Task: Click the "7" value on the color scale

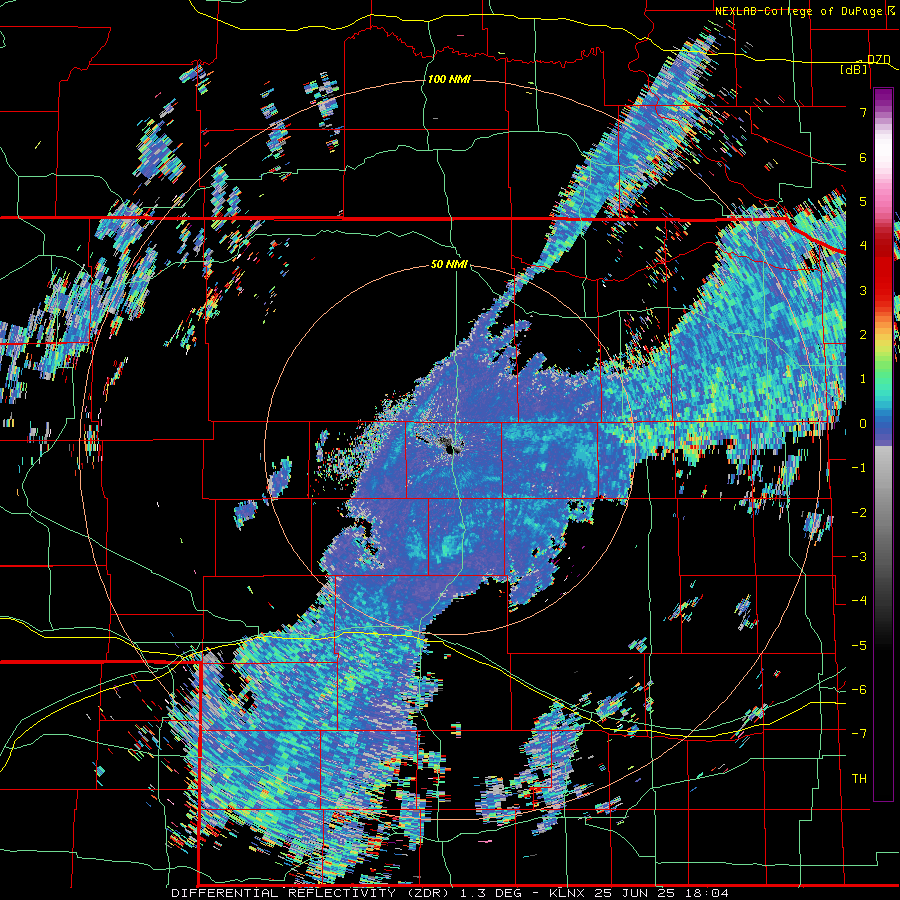Action: [x=863, y=112]
